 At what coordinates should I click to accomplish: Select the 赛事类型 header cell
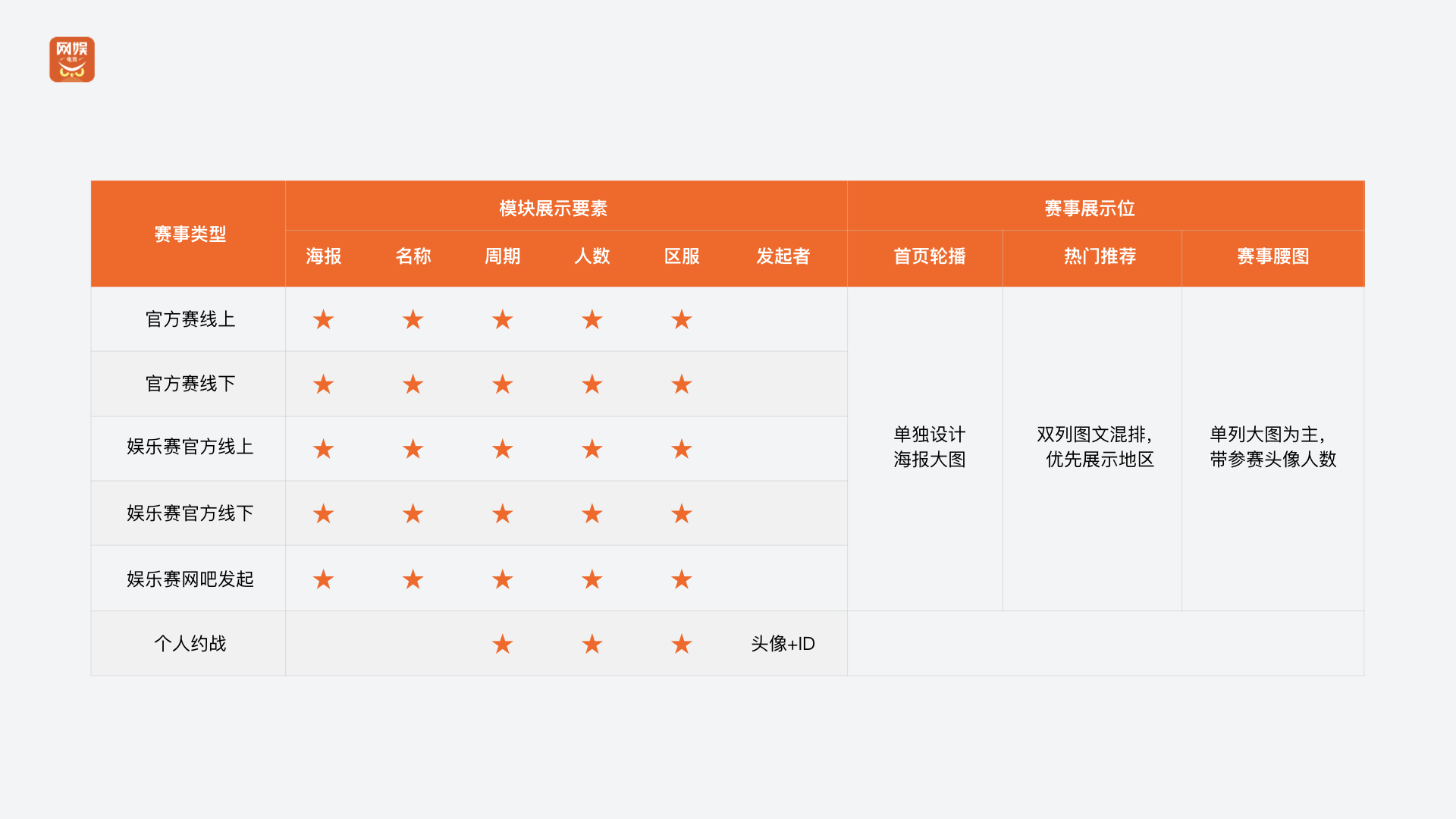point(189,234)
